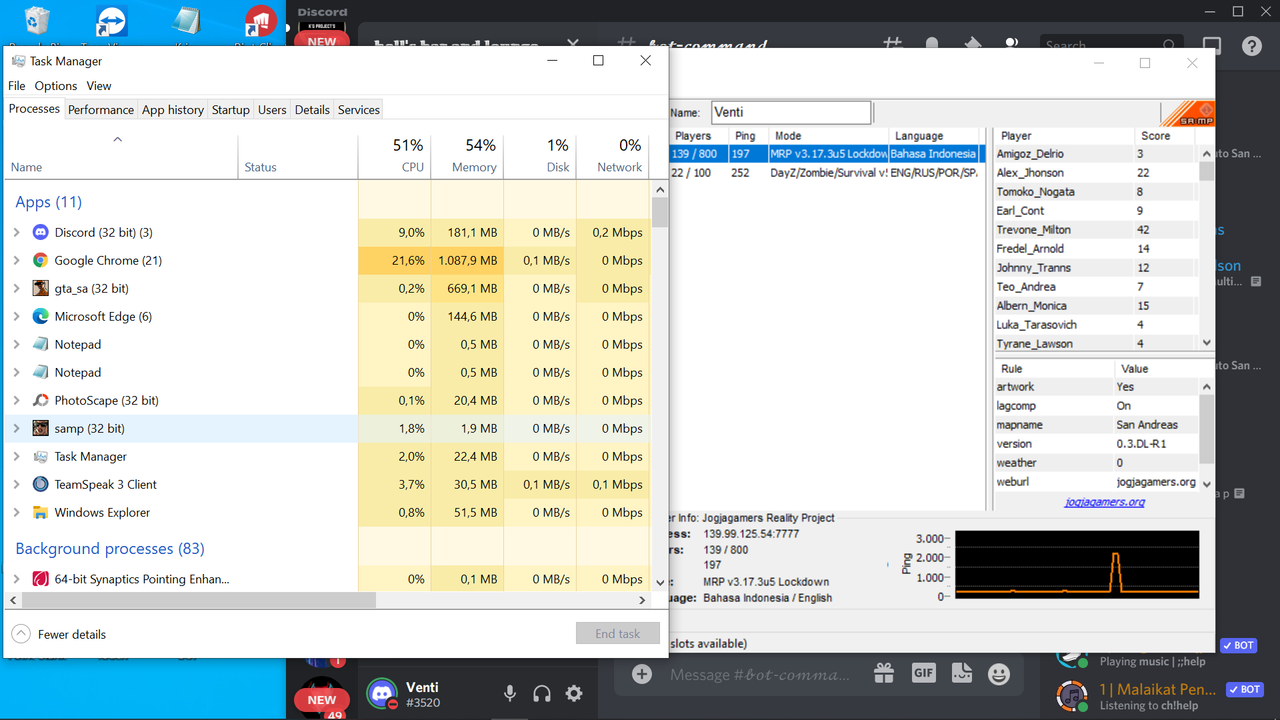Viewport: 1280px width, 720px height.
Task: Sort processes by the Disk column
Action: point(540,155)
